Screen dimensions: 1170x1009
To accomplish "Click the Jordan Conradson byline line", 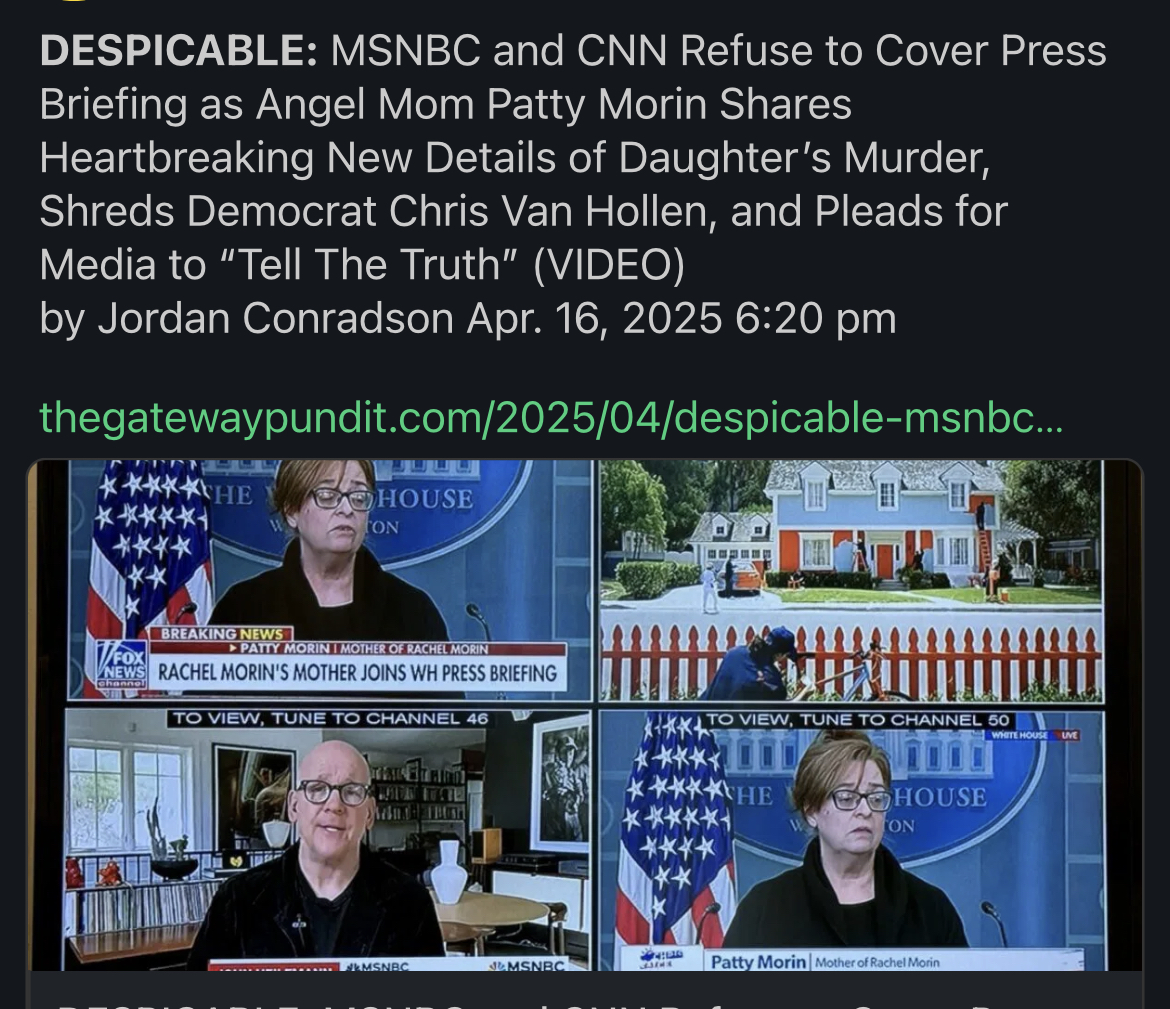I will [468, 319].
